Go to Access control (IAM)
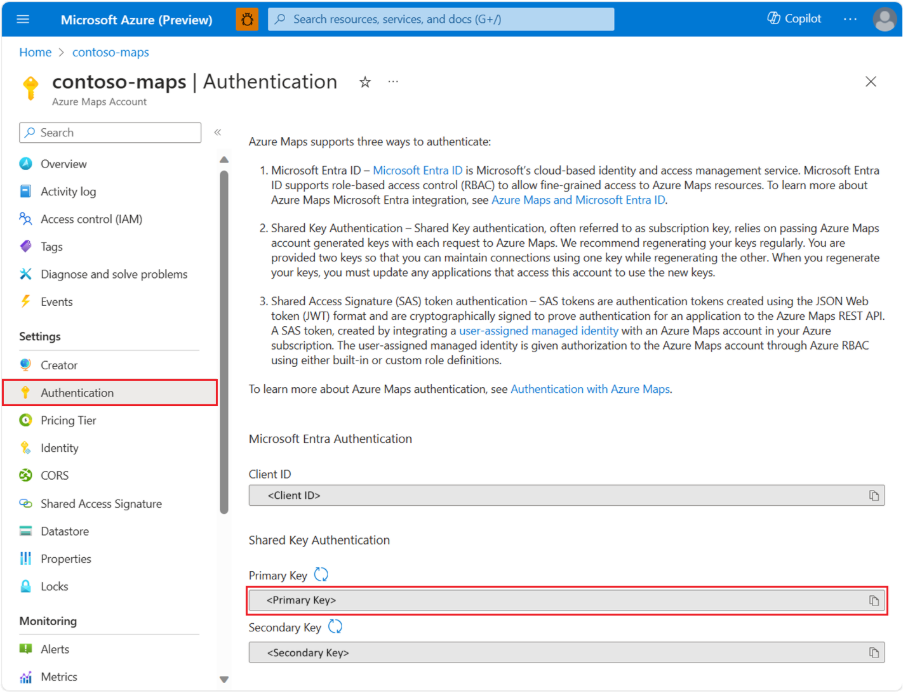The image size is (903, 693). click(x=91, y=219)
